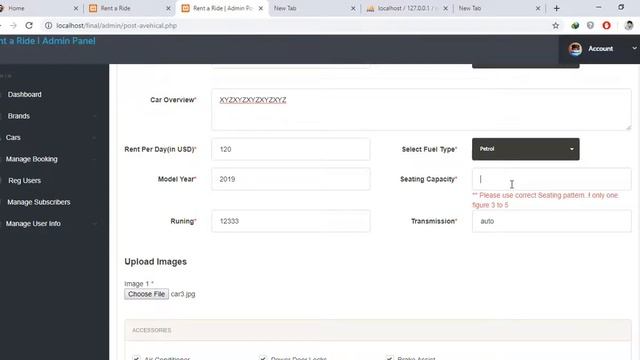The width and height of the screenshot is (640, 360).
Task: Switch to the localhost 127.0.0.1 tab
Action: 406,8
